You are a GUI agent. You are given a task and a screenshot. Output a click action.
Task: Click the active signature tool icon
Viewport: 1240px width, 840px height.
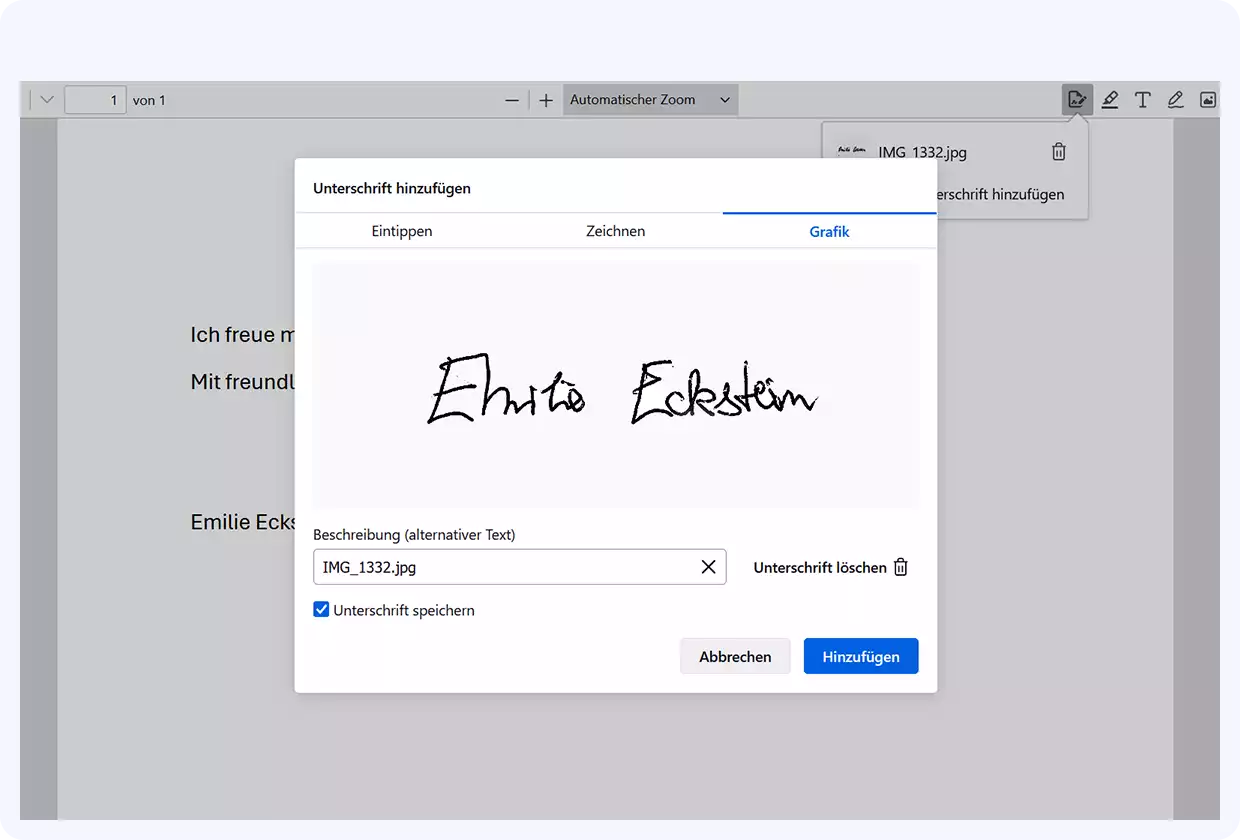click(1077, 99)
